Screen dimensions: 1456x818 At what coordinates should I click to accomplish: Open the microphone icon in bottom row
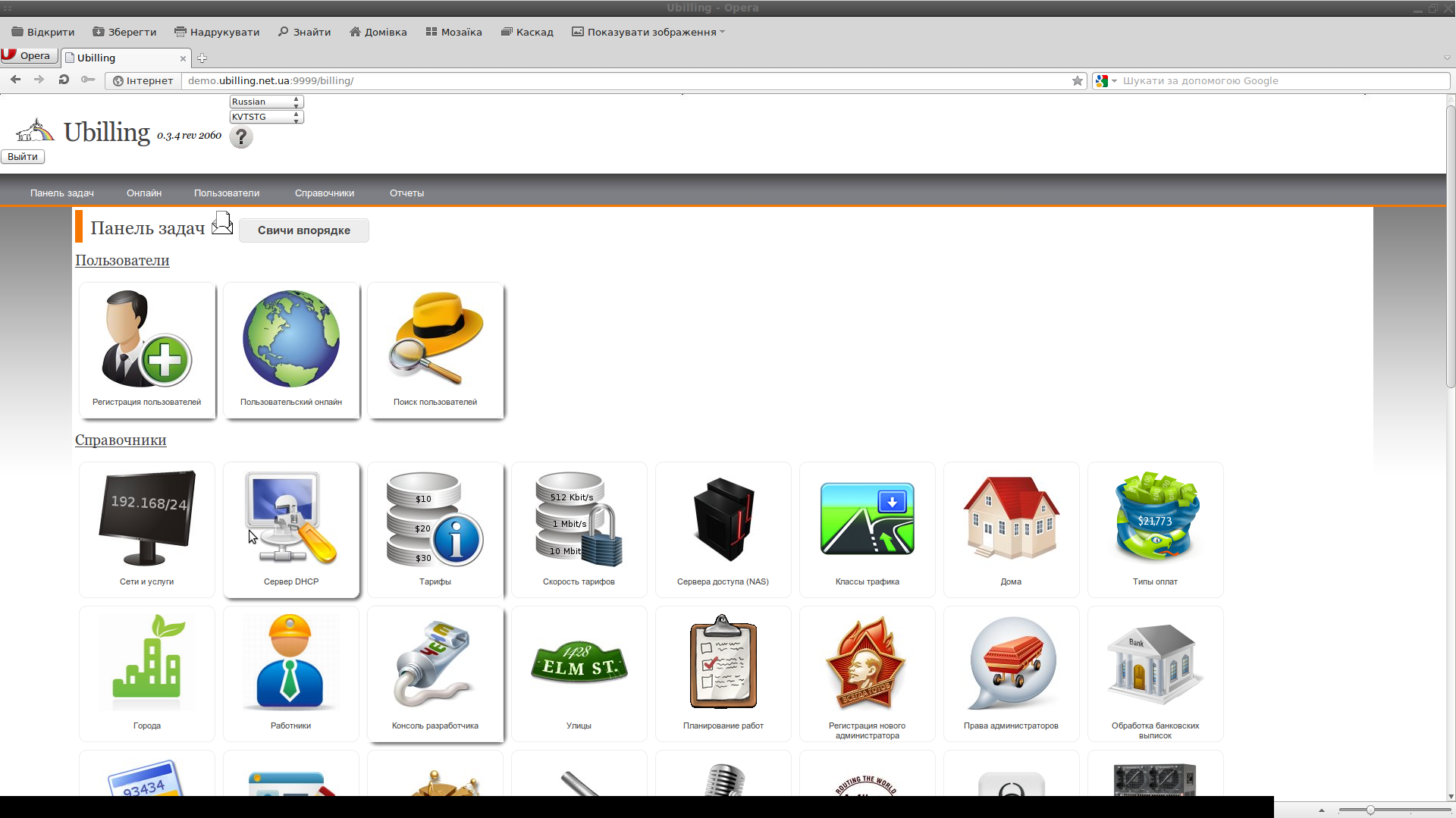pyautogui.click(x=723, y=779)
